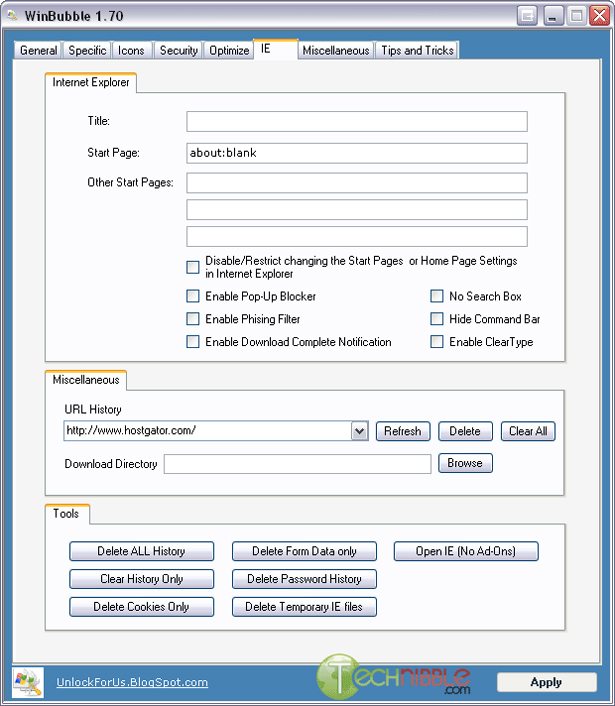The image size is (615, 706).
Task: Switch to the Security tab
Action: click(x=179, y=50)
